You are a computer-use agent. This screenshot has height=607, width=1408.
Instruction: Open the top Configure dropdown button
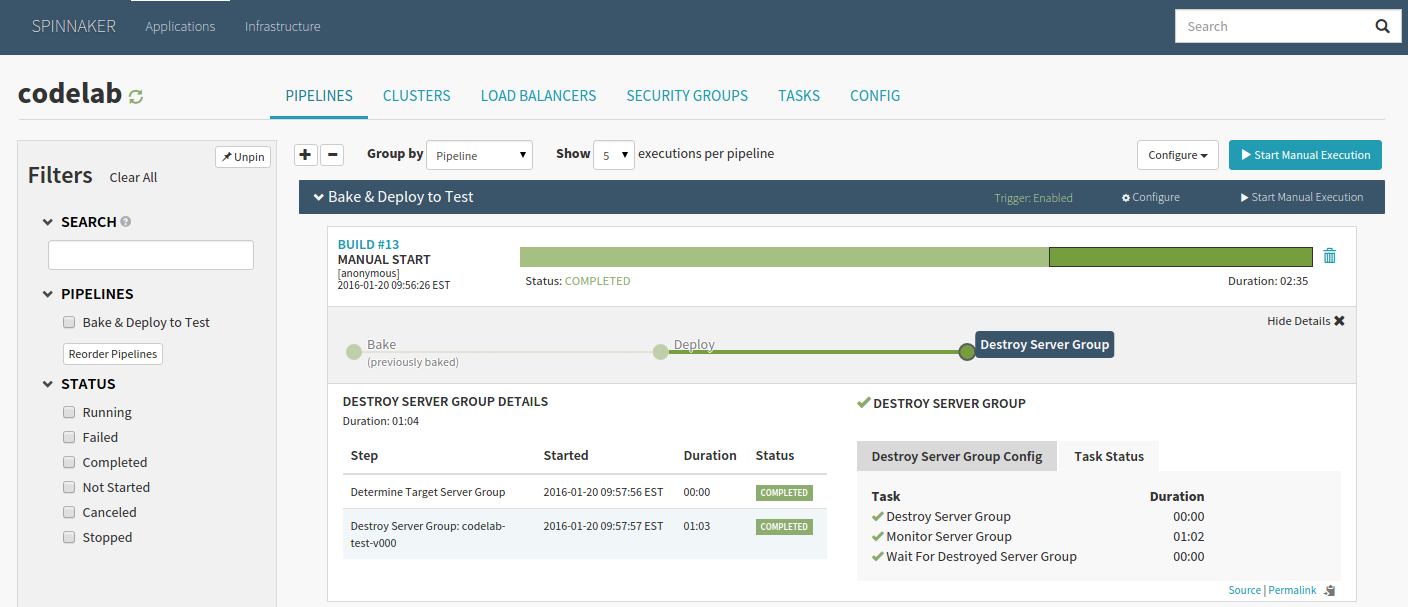click(1178, 155)
